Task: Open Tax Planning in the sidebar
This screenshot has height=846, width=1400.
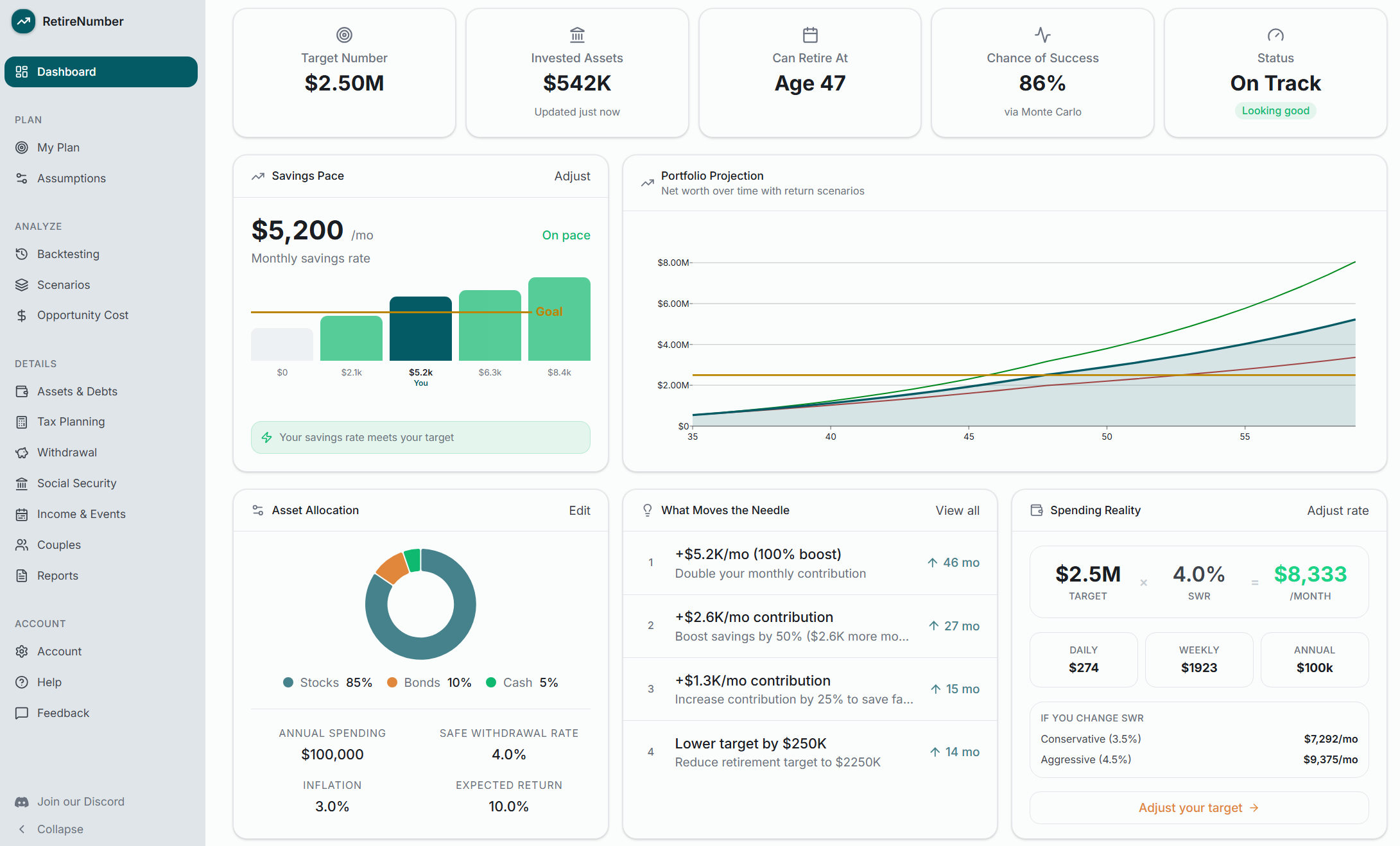Action: [101, 422]
